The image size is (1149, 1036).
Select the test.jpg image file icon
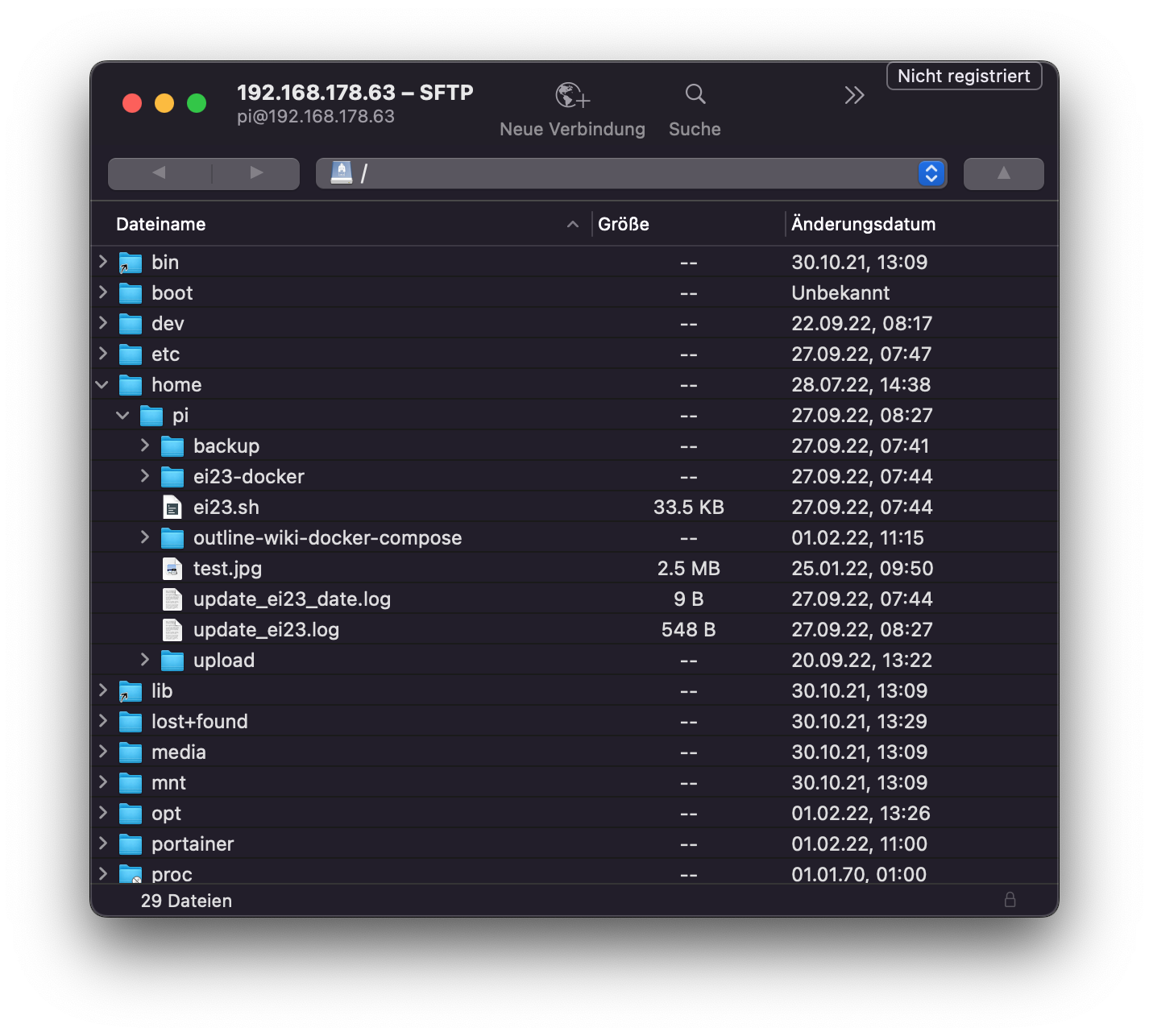172,569
